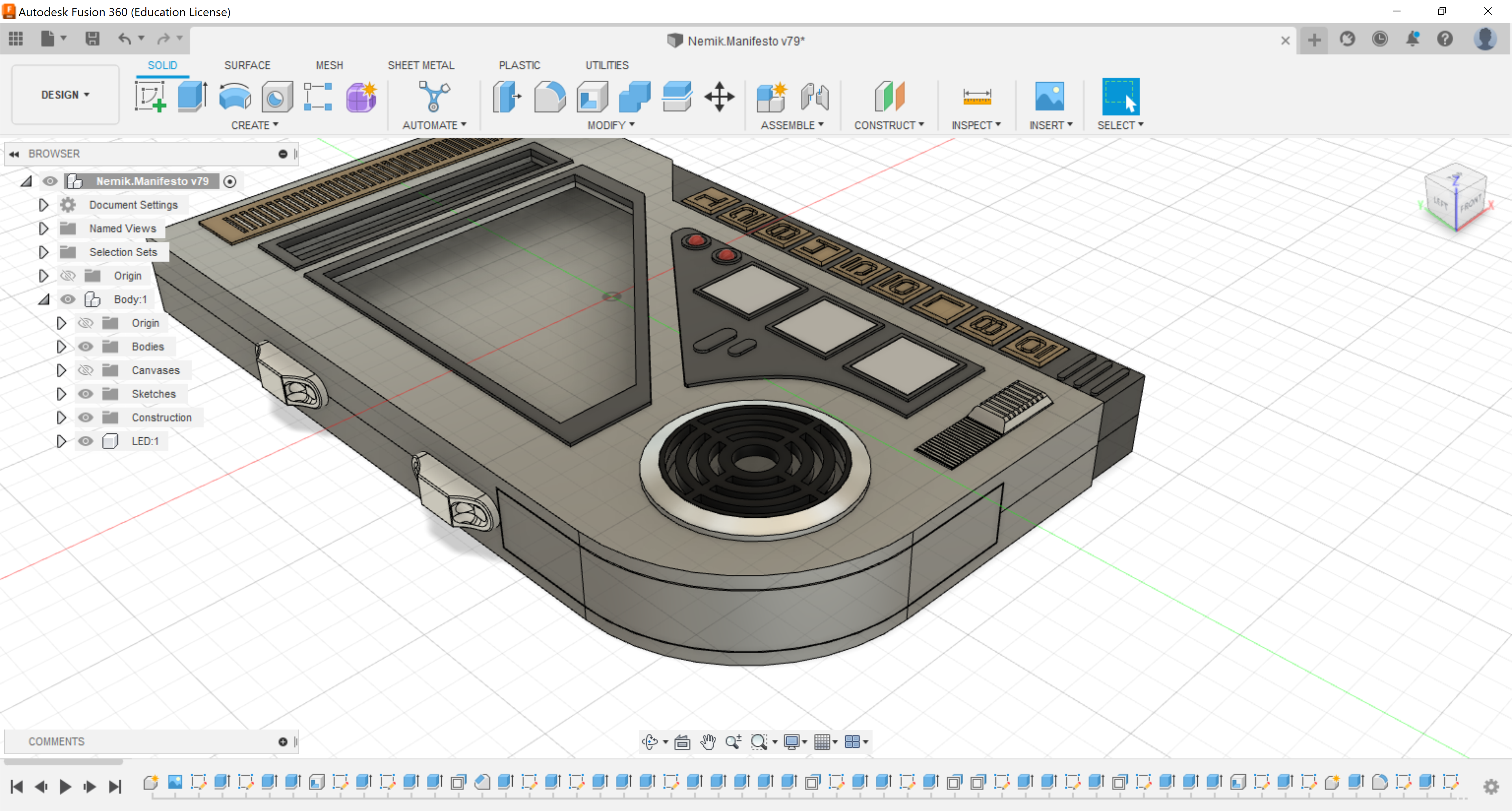Screen dimensions: 1512x811
Task: Select the Joint tool
Action: coord(814,97)
